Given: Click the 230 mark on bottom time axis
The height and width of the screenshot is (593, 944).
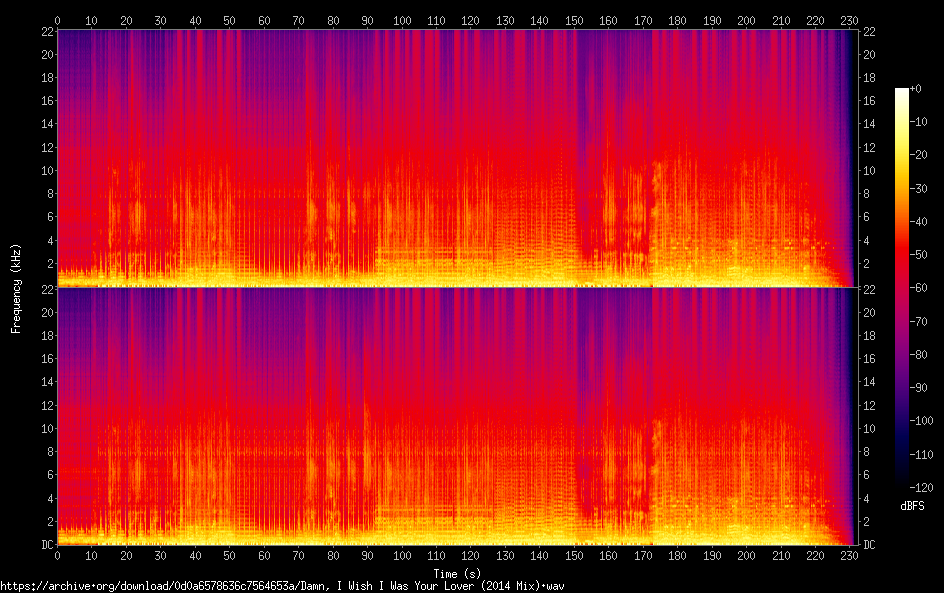Looking at the screenshot, I should pyautogui.click(x=849, y=555).
